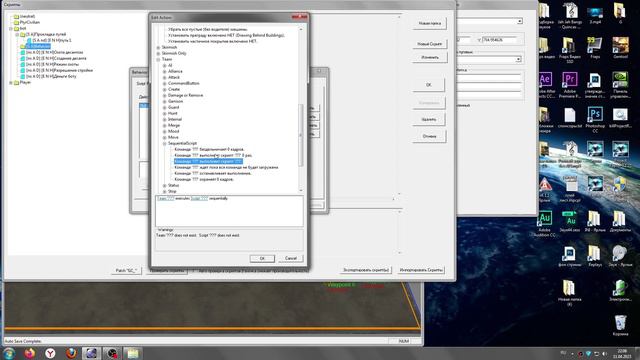
Task: Select the Merge category label
Action: [174, 125]
